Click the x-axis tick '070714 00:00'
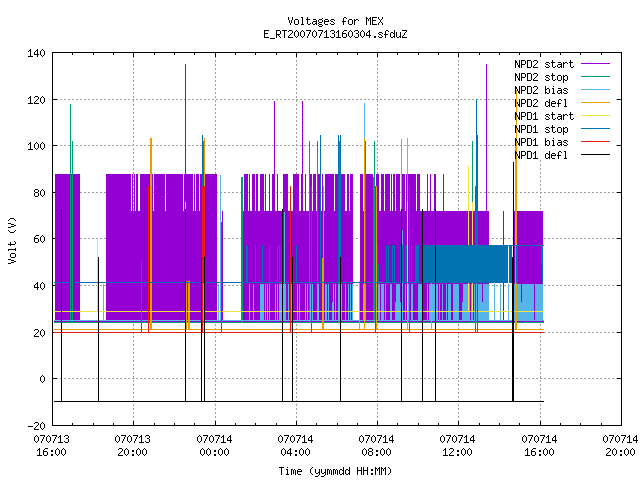The image size is (640, 480). point(214,446)
